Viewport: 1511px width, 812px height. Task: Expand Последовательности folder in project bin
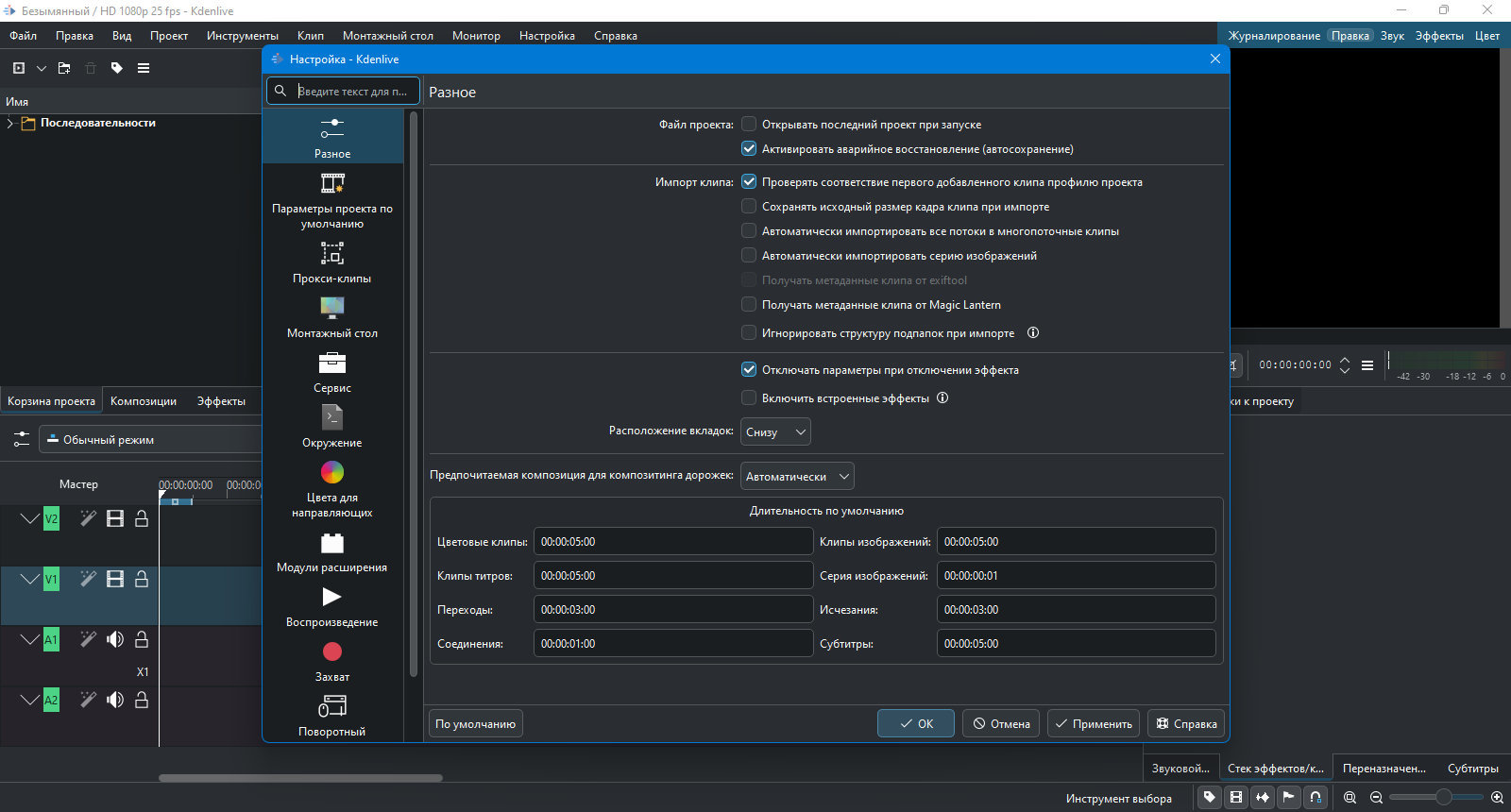(10, 123)
